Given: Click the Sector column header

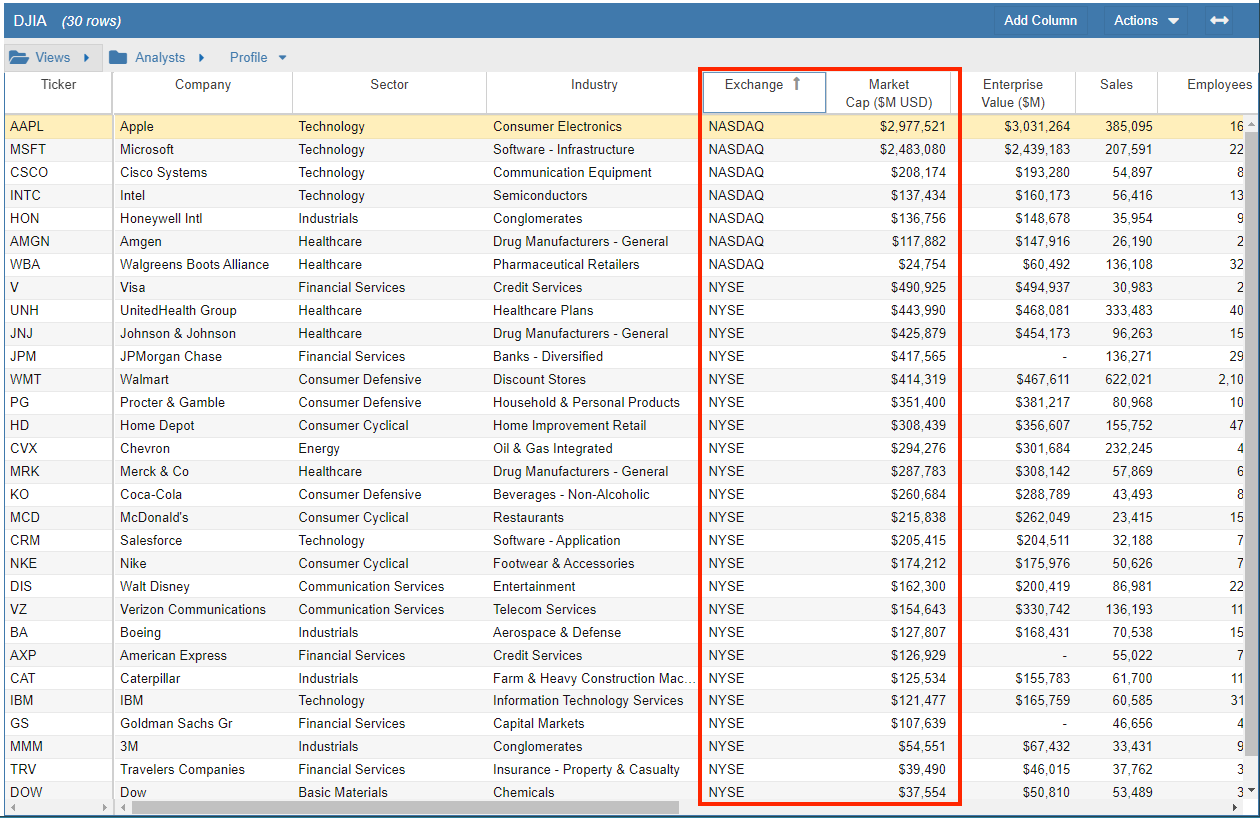Looking at the screenshot, I should point(389,85).
